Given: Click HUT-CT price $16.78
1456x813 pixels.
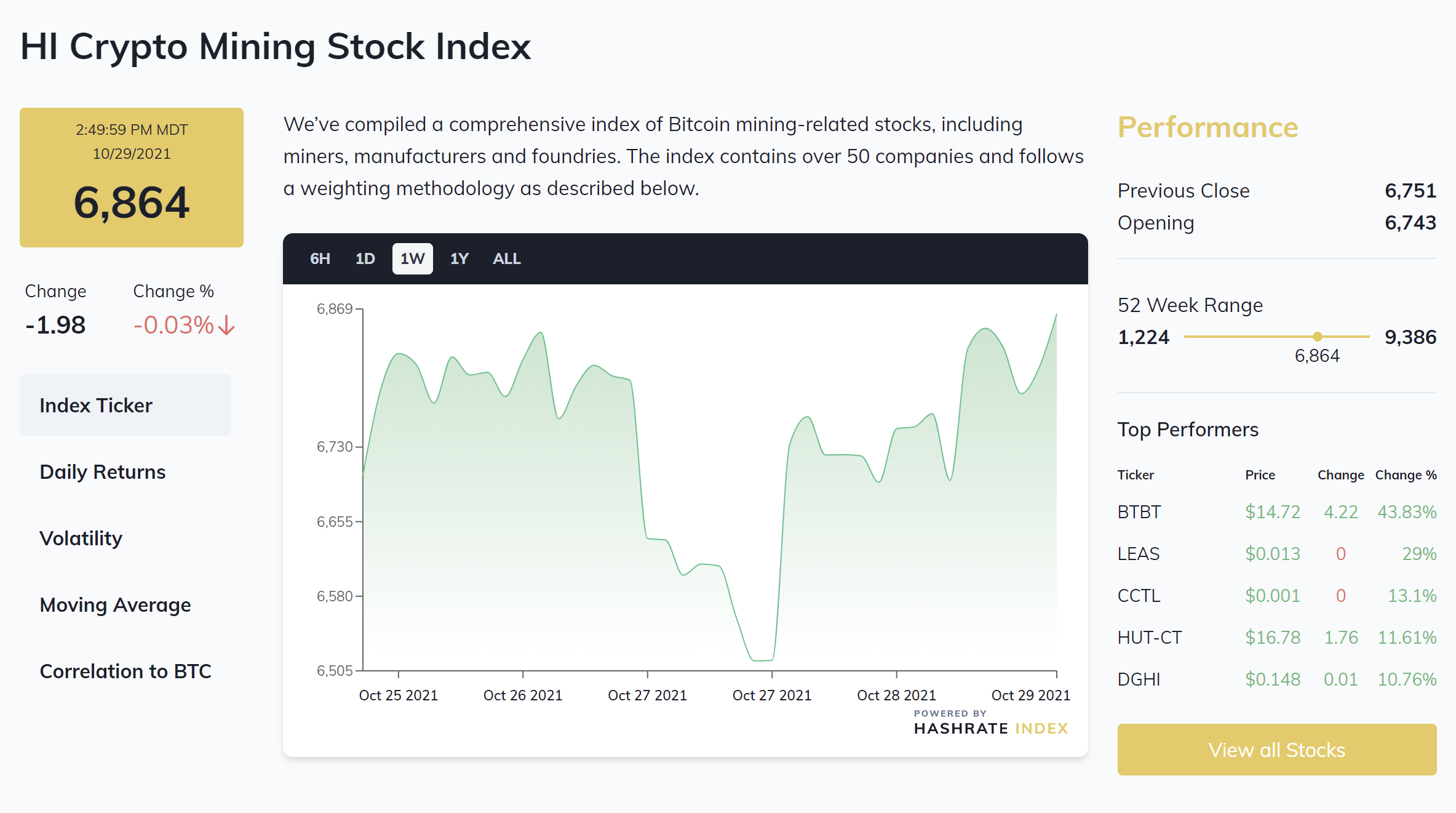Looking at the screenshot, I should click(1273, 638).
